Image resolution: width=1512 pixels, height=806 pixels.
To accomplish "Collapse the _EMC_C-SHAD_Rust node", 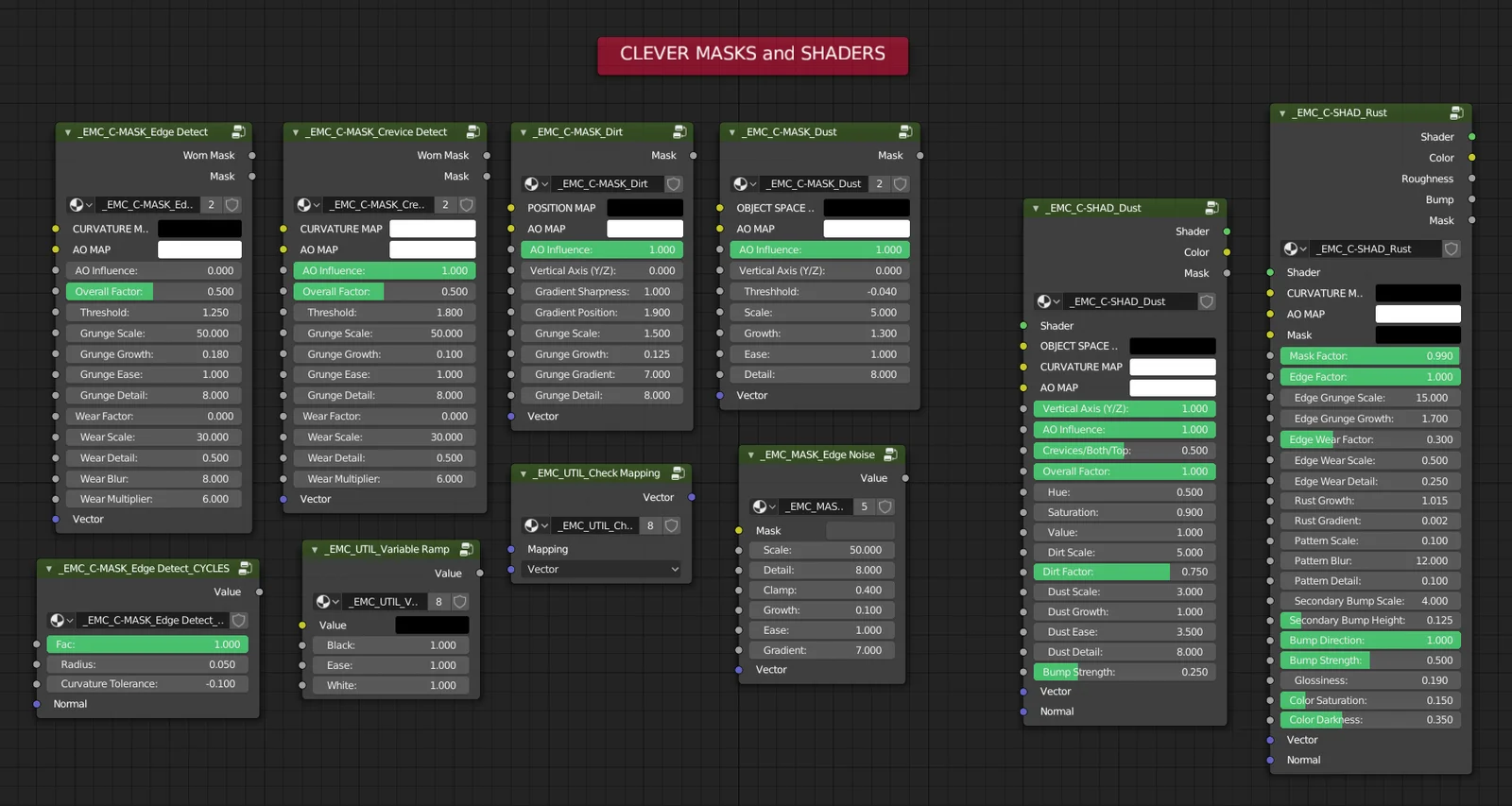I will [x=1282, y=113].
